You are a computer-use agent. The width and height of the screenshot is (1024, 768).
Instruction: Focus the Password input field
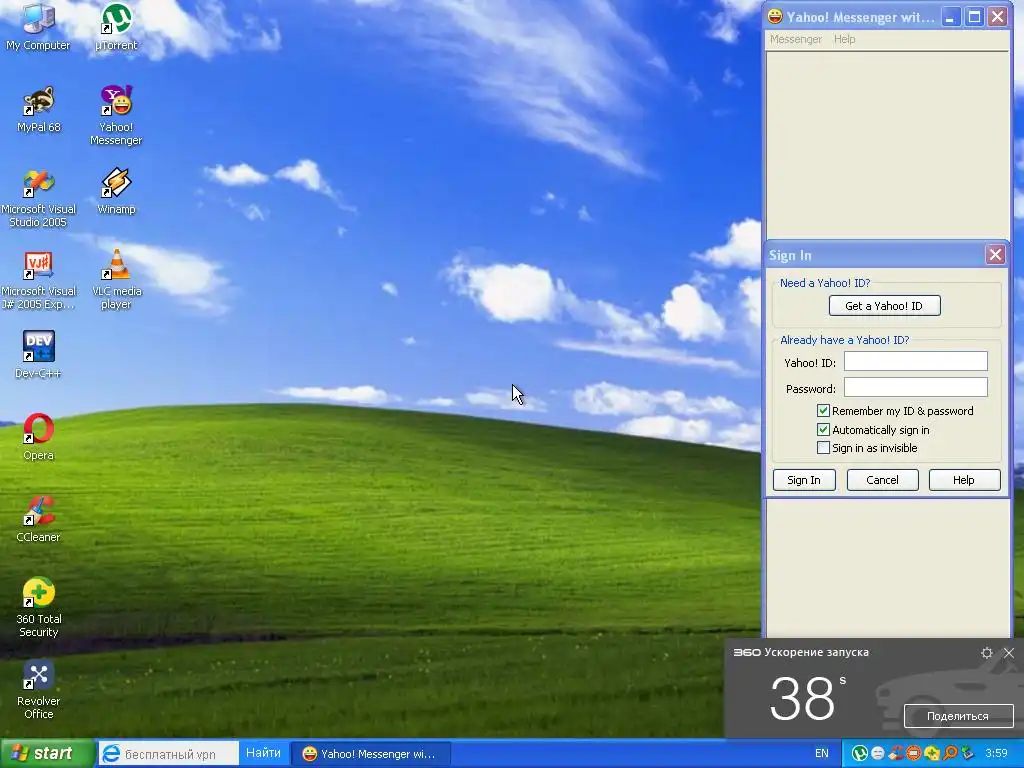click(x=916, y=387)
